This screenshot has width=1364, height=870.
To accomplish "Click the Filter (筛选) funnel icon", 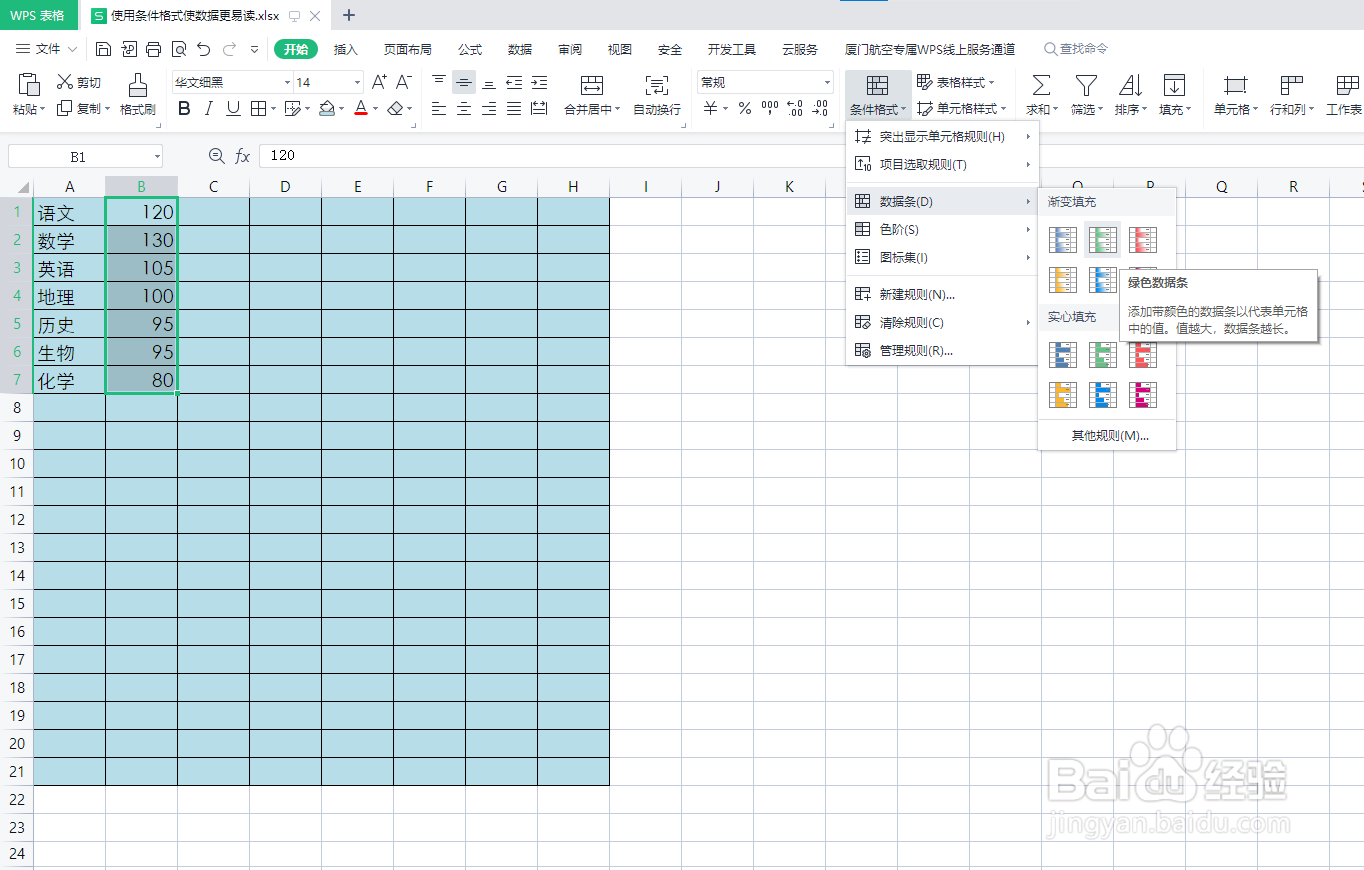I will pyautogui.click(x=1086, y=85).
